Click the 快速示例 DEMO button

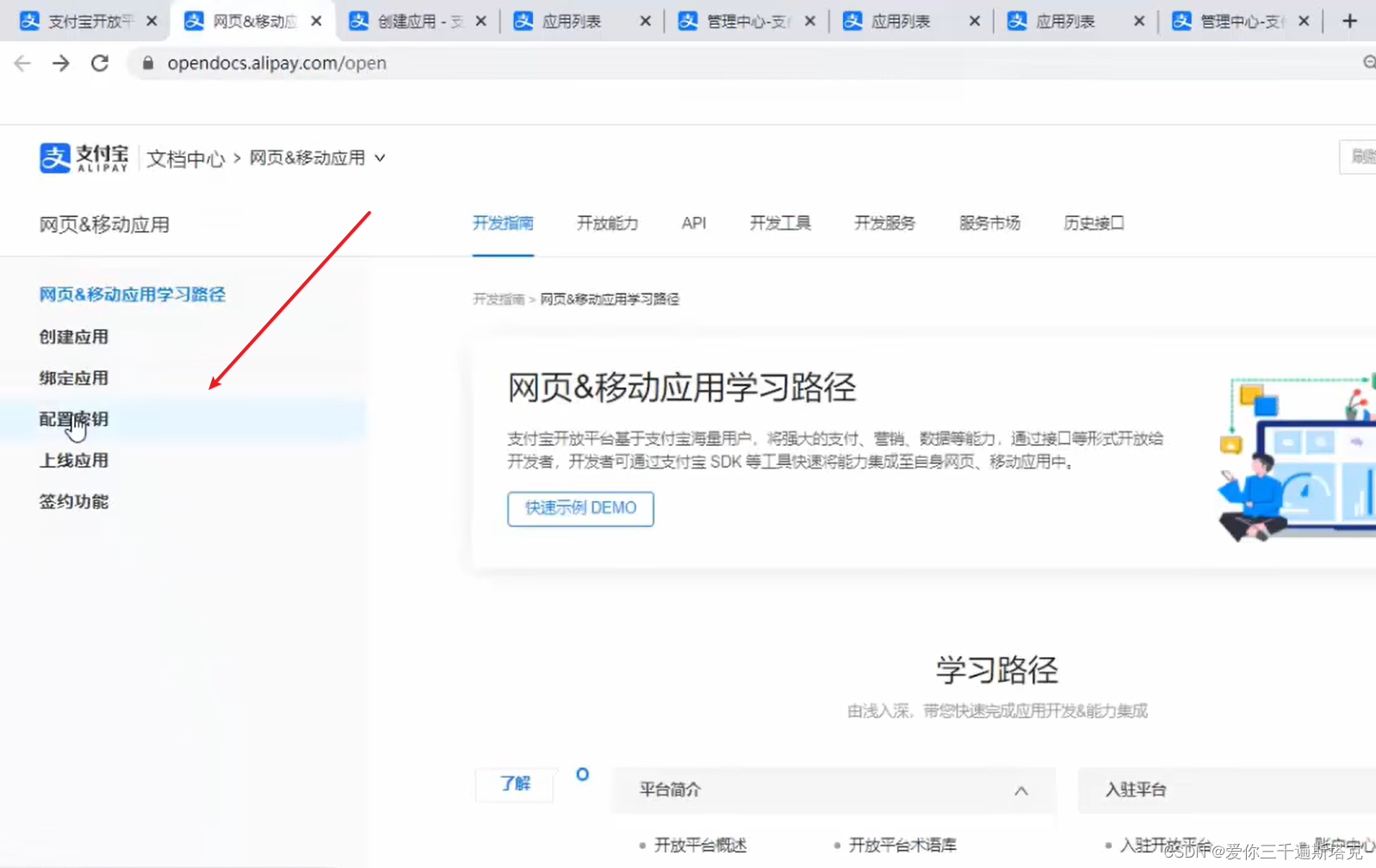click(580, 508)
